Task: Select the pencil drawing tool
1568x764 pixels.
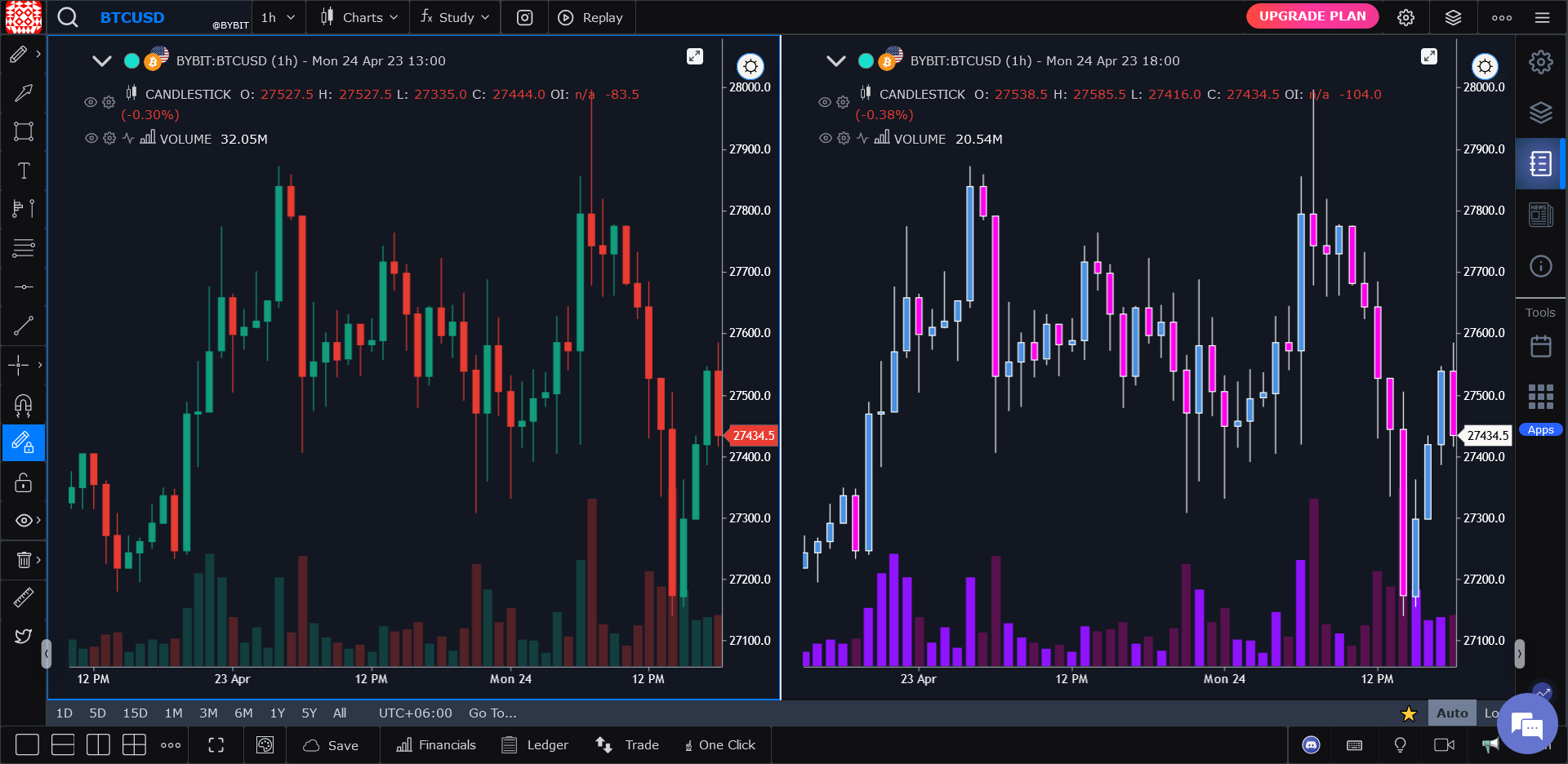Action: 19,55
